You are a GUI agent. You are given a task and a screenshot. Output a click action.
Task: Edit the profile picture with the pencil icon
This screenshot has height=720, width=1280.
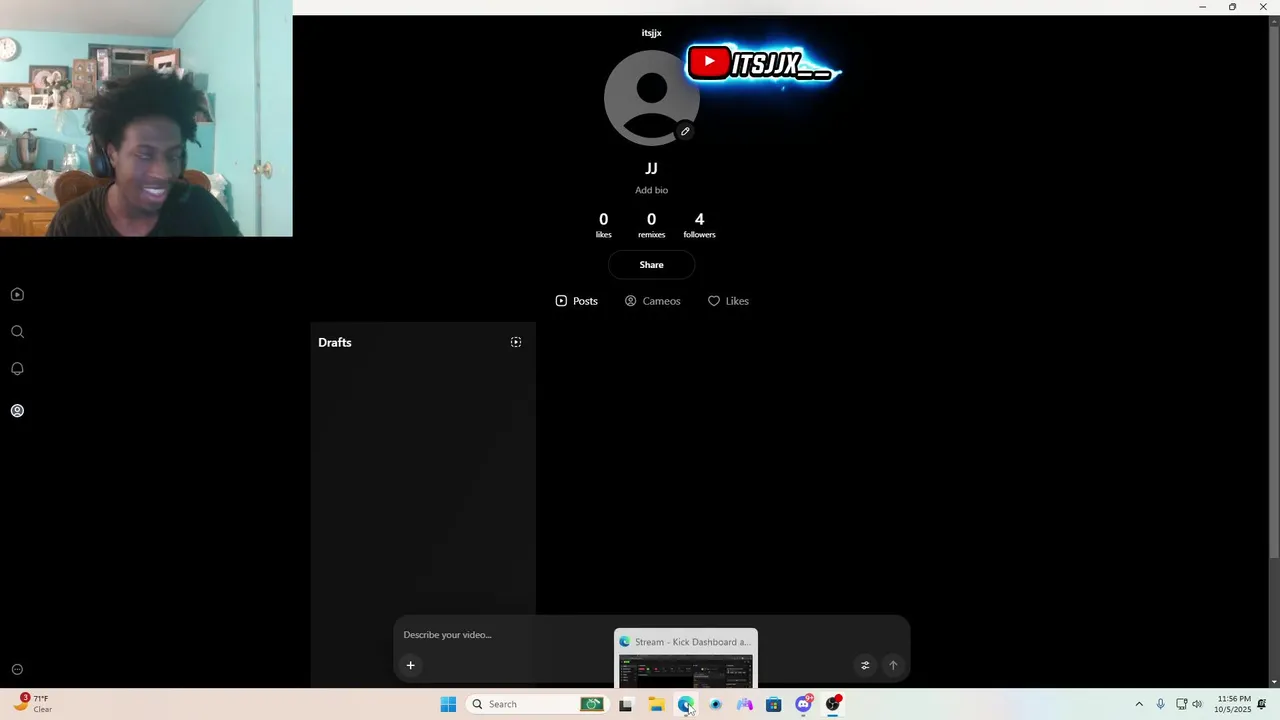click(685, 131)
